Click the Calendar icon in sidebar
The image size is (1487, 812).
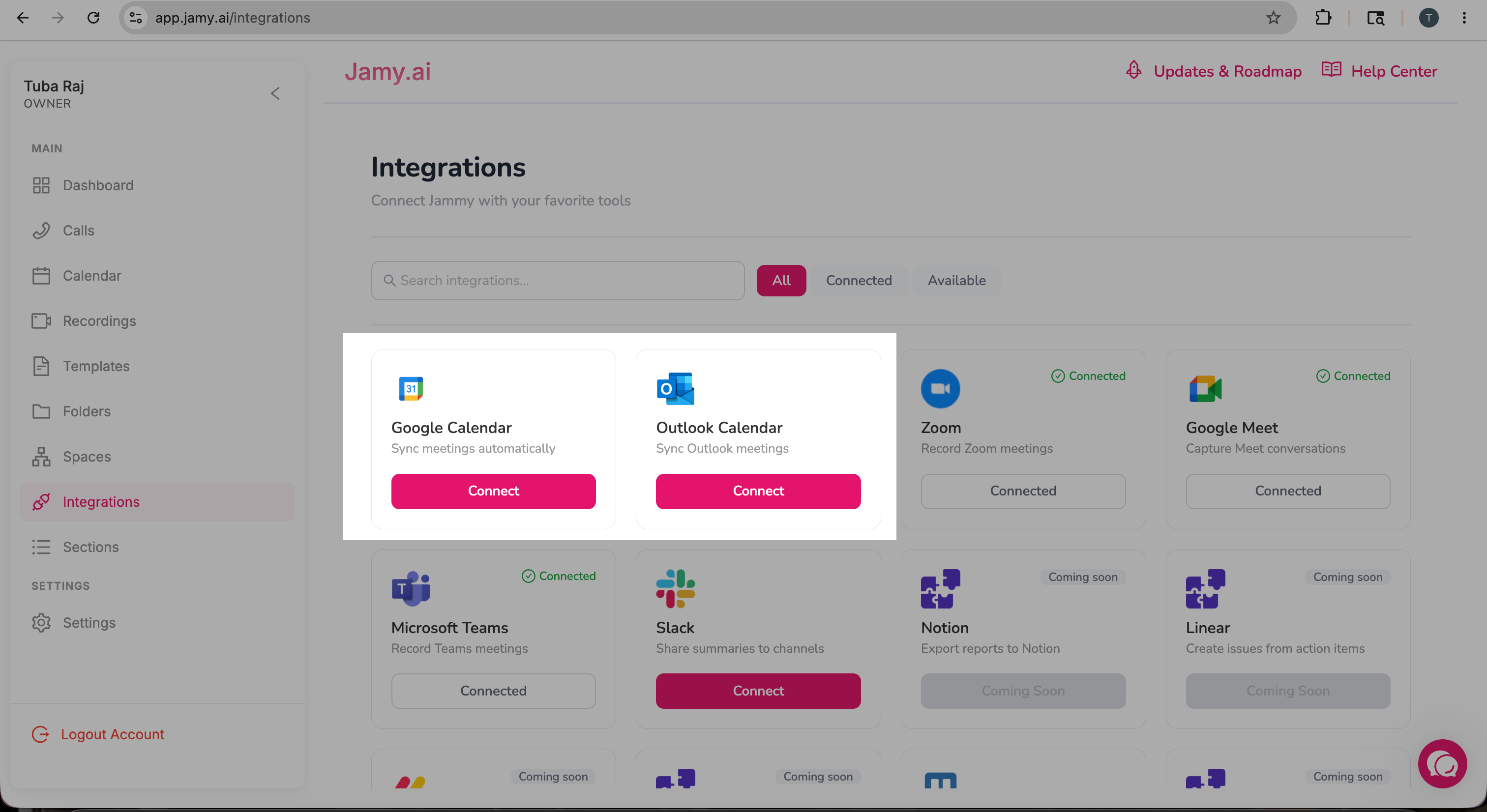point(41,275)
